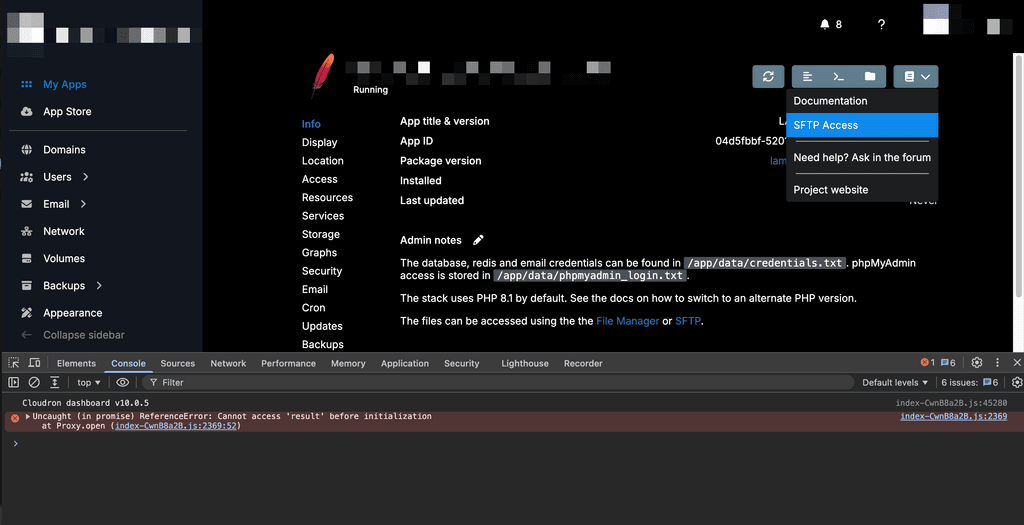This screenshot has width=1024, height=525.
Task: Switch to the Performance DevTools tab
Action: (288, 363)
